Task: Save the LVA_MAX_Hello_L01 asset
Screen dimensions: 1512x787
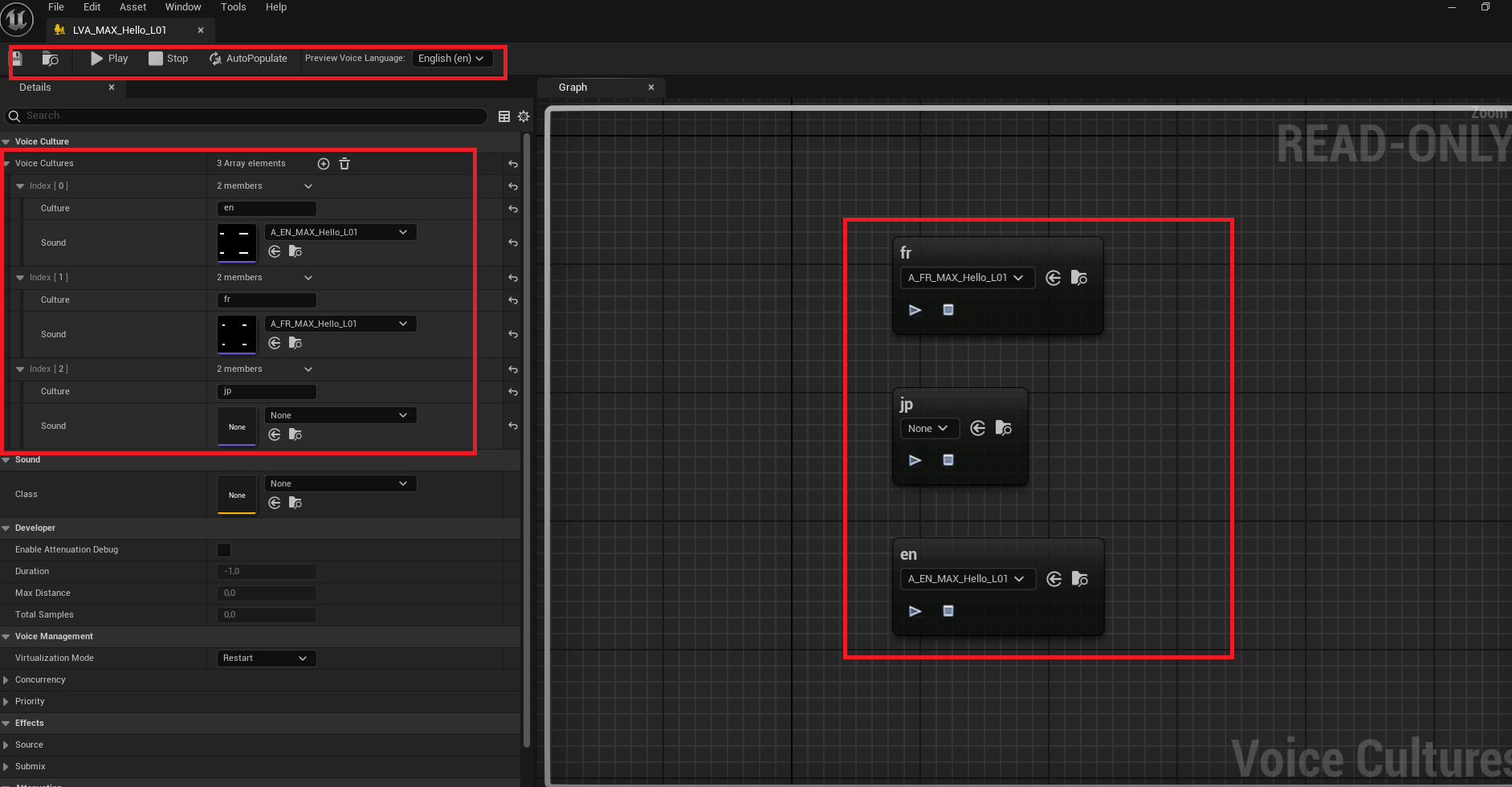Action: click(16, 58)
